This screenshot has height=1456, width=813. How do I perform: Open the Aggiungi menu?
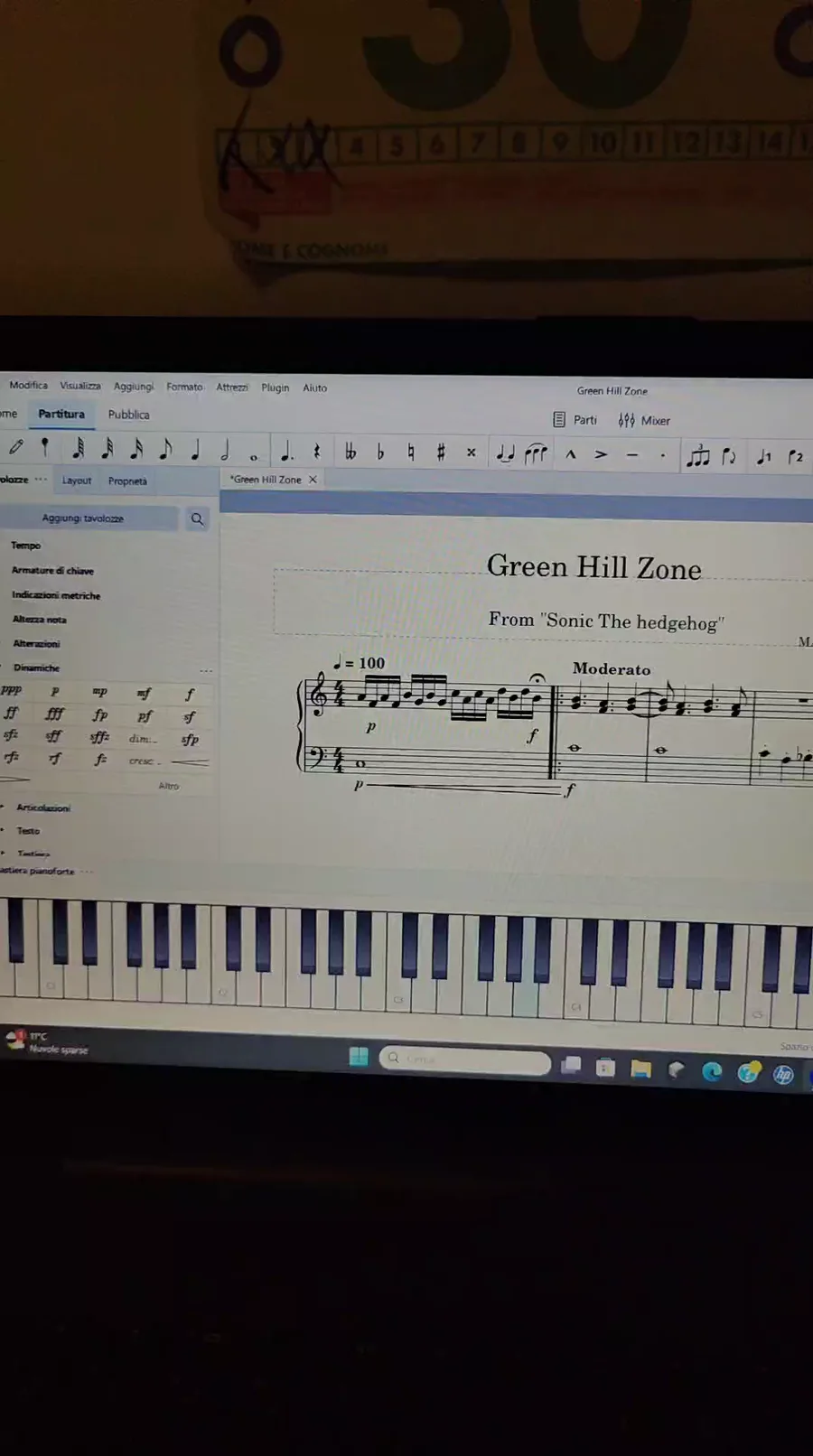(134, 387)
